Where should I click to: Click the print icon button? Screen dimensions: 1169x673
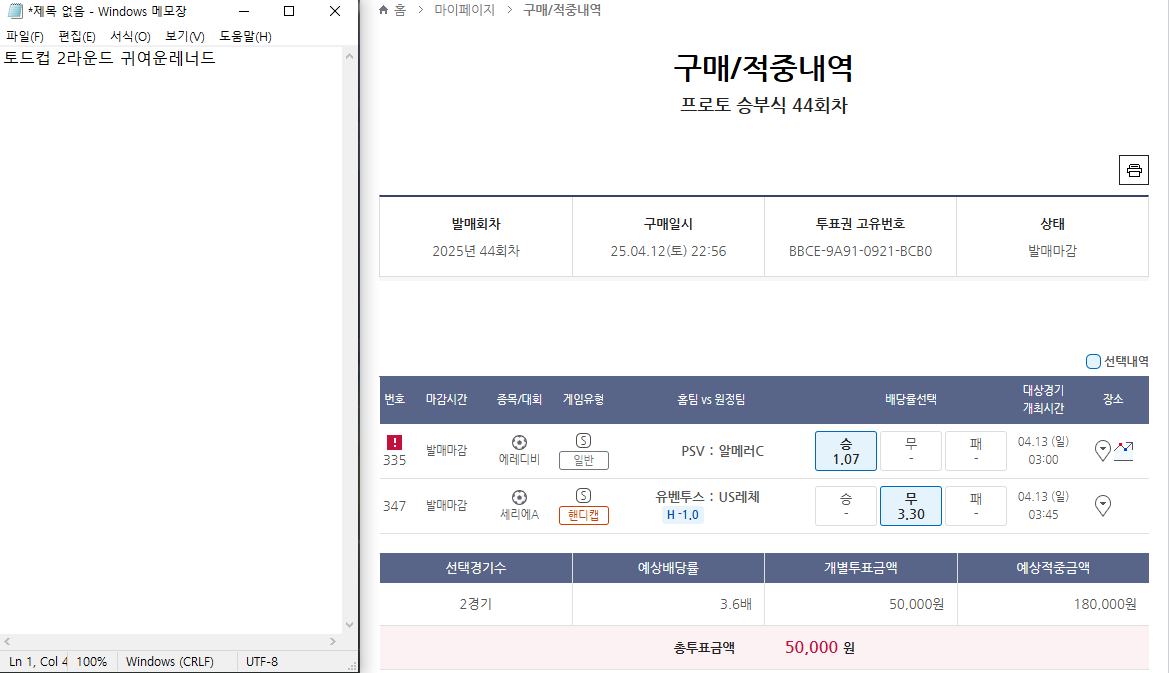pyautogui.click(x=1133, y=170)
